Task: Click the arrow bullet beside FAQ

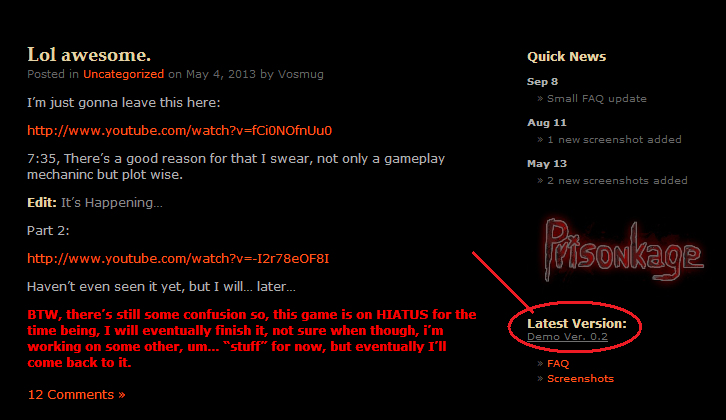Action: click(540, 364)
